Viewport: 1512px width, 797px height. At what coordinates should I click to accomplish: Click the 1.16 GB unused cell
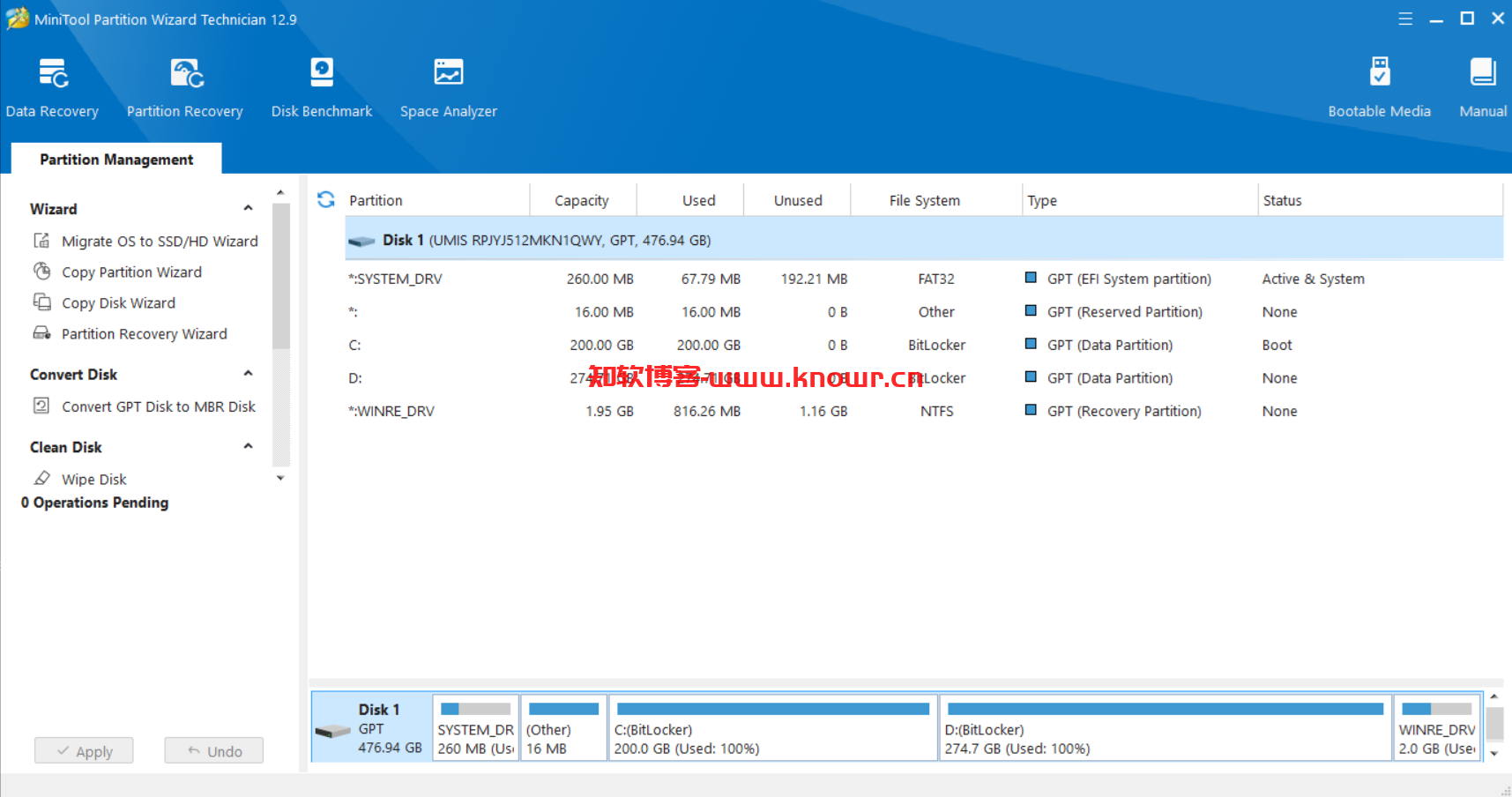(x=823, y=411)
